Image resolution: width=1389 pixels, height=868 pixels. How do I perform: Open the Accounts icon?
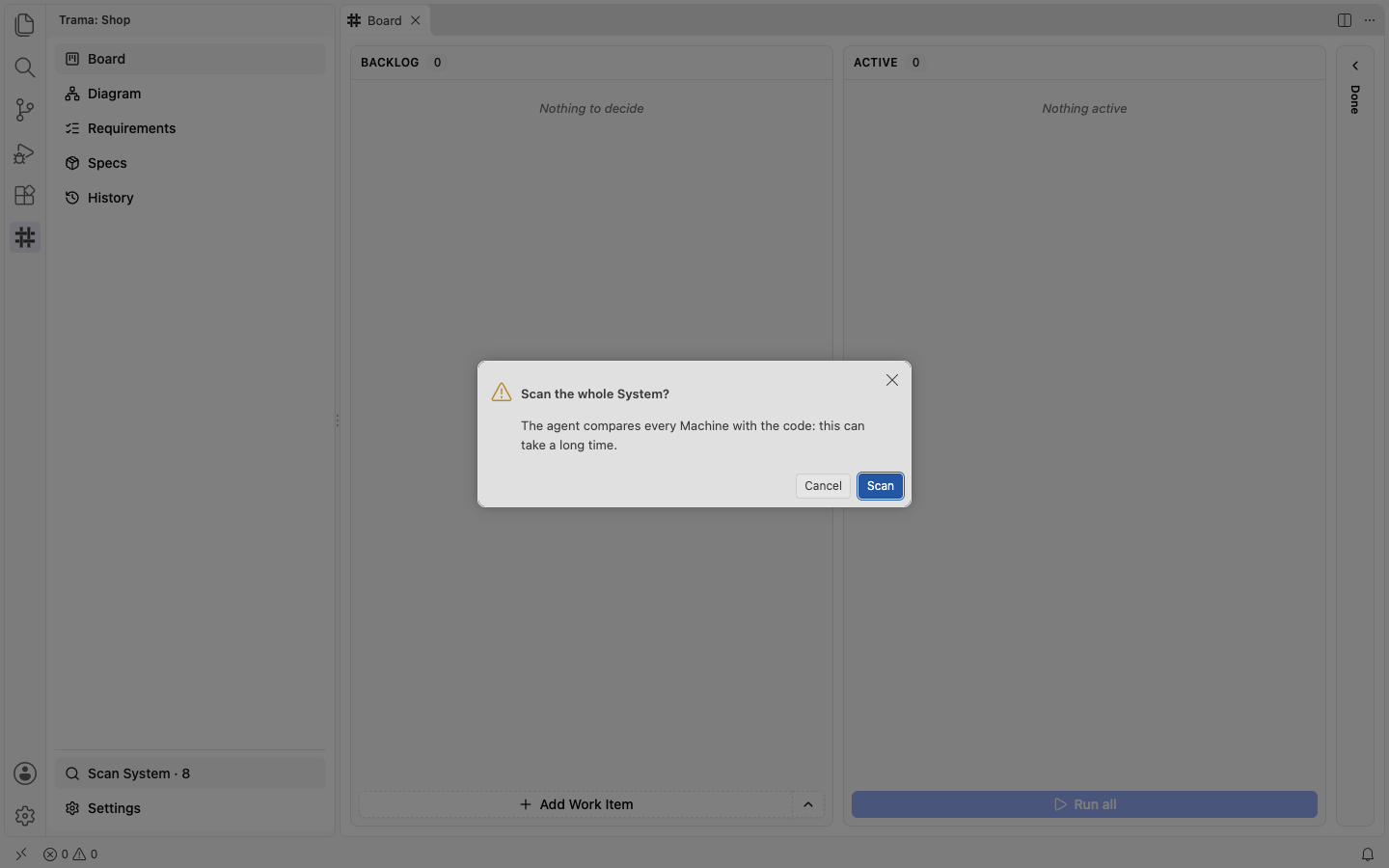pyautogui.click(x=25, y=773)
